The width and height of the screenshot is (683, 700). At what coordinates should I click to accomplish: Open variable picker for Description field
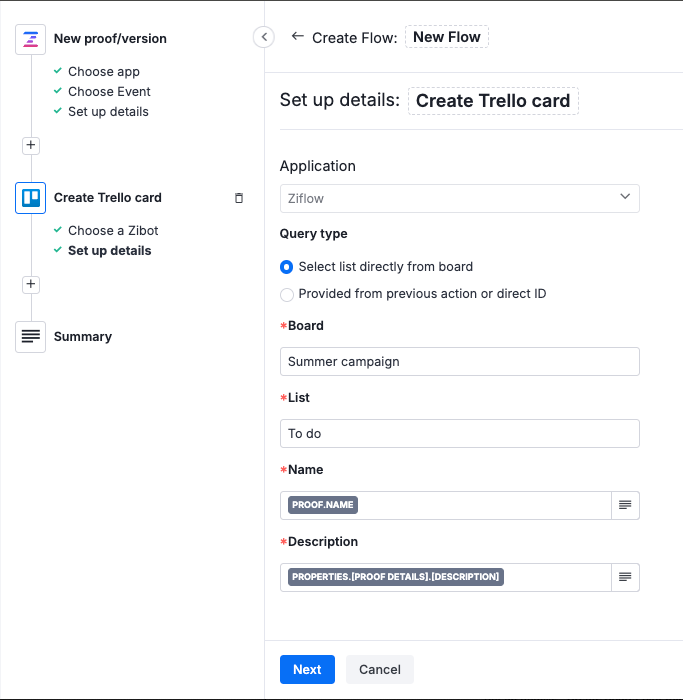point(625,577)
